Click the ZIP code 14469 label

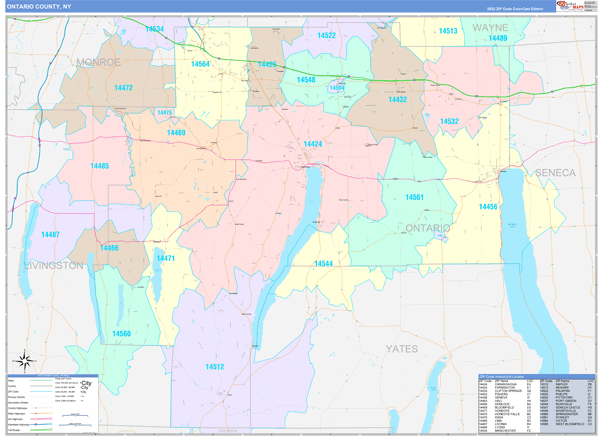176,132
